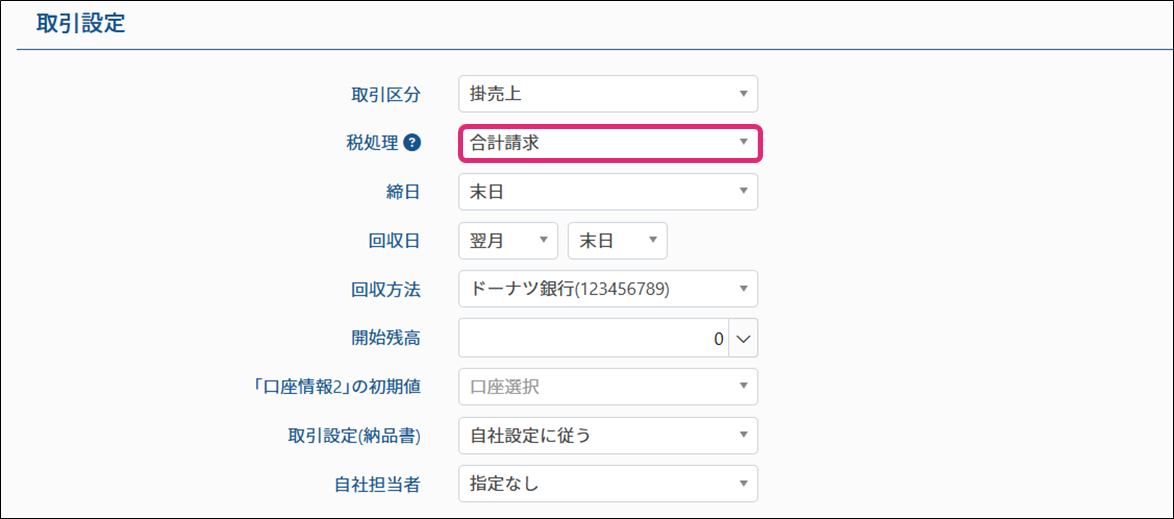Click the 締日 field label
This screenshot has width=1174, height=519.
click(403, 192)
